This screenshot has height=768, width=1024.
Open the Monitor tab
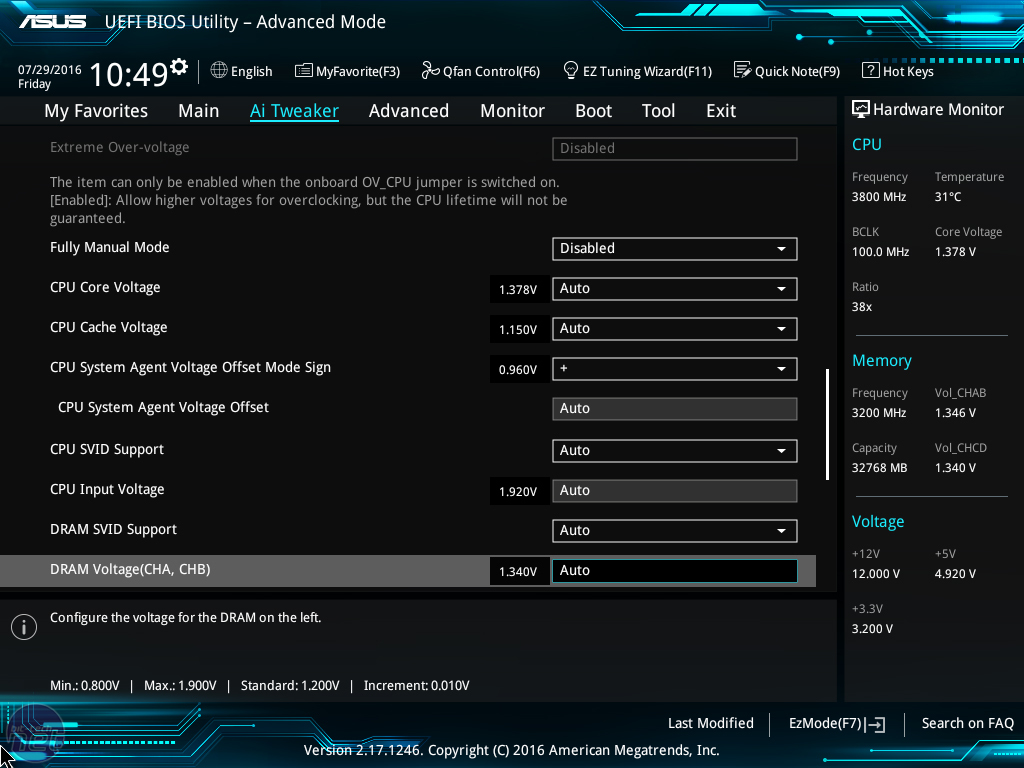tap(512, 110)
